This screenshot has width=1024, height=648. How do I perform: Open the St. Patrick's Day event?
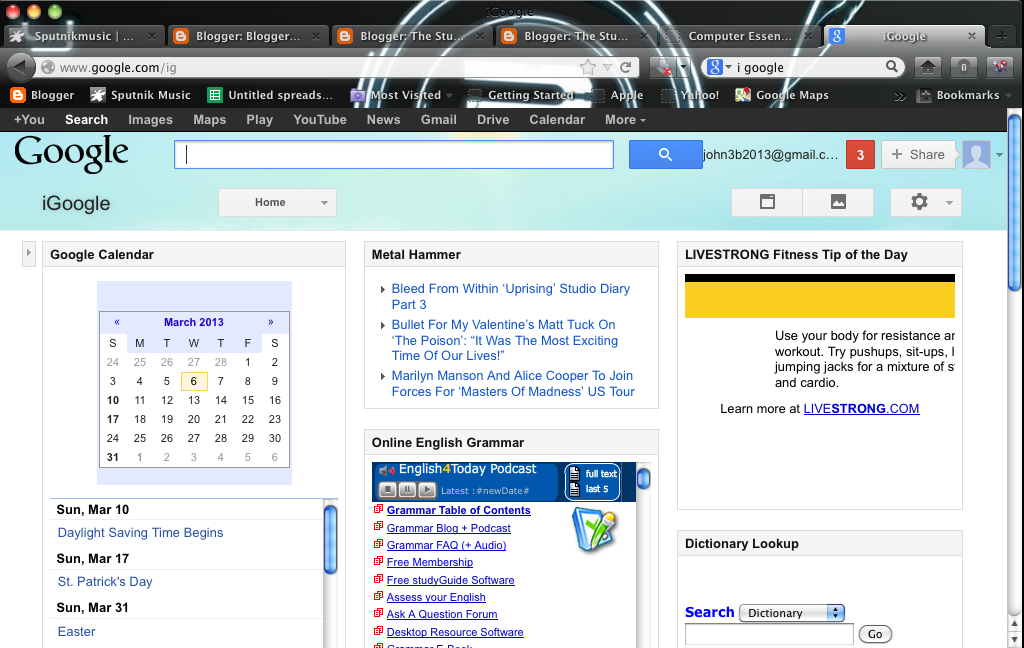click(x=105, y=582)
